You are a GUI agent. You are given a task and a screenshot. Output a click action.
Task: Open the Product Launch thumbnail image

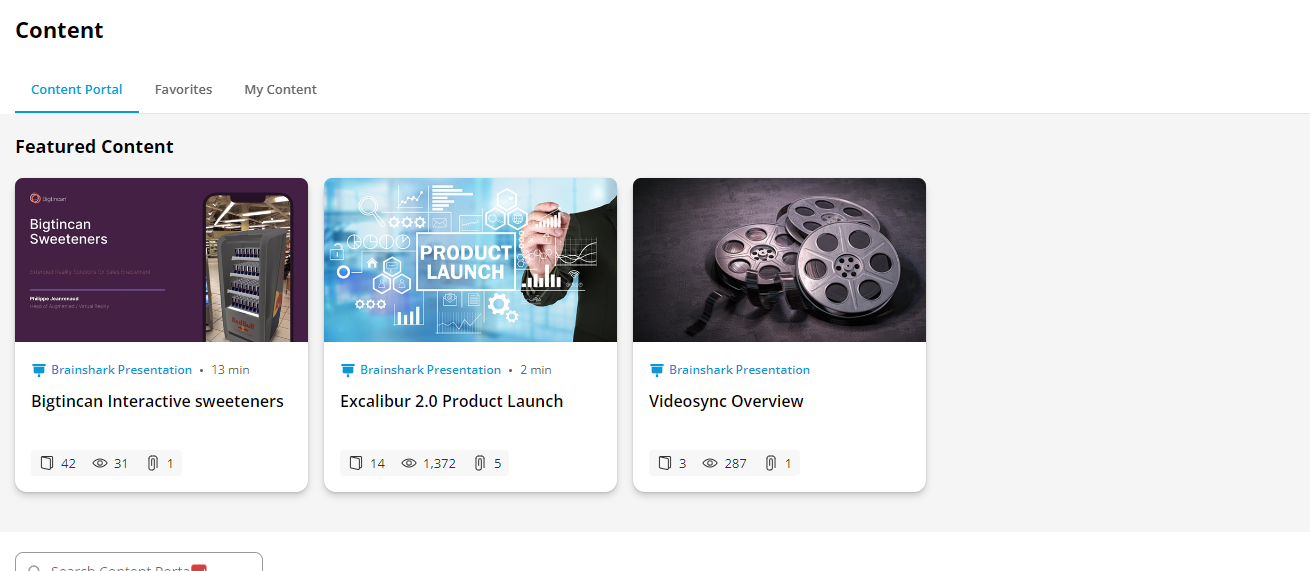click(470, 260)
